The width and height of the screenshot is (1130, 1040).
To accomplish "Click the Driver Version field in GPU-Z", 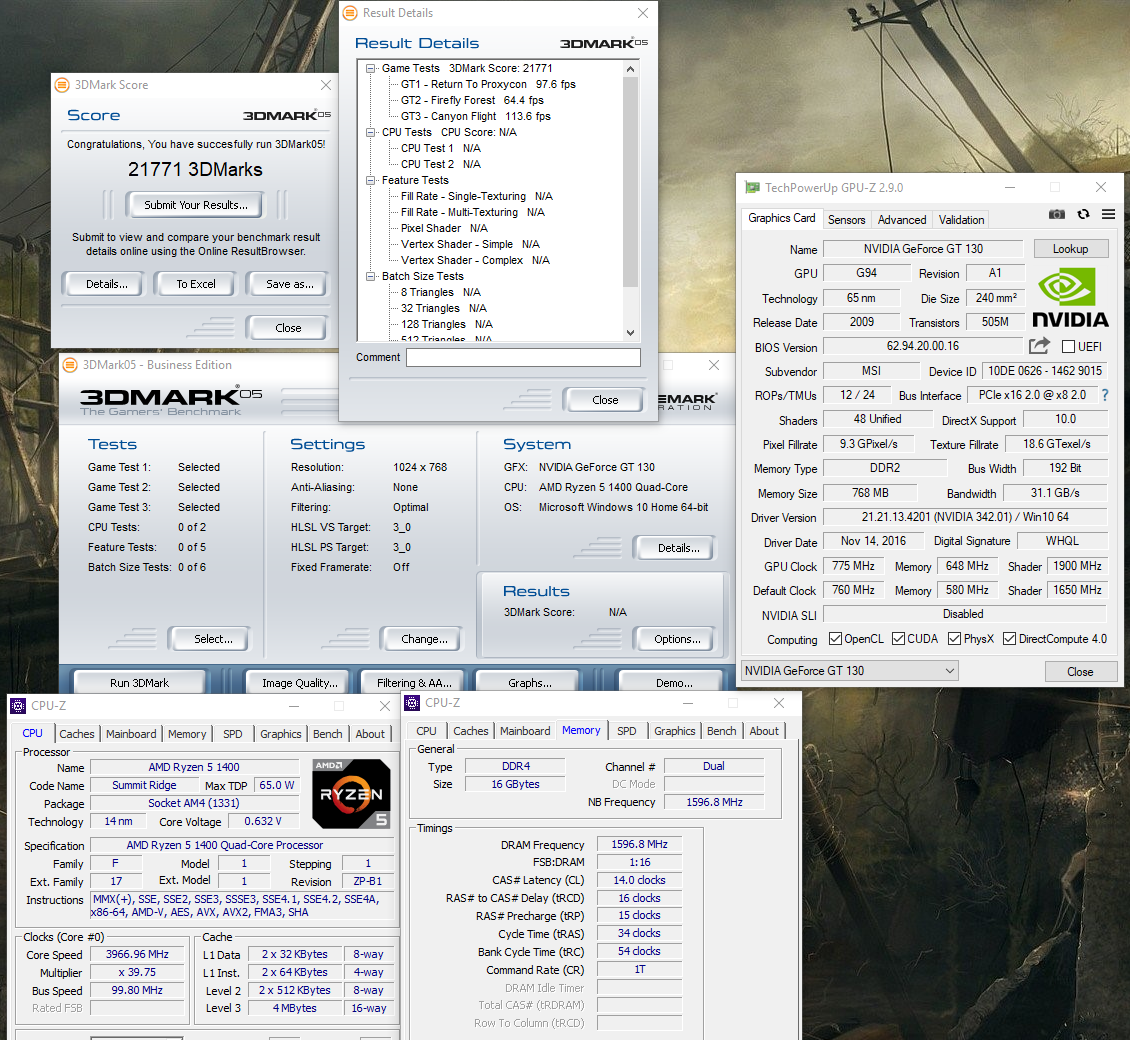I will coord(965,517).
